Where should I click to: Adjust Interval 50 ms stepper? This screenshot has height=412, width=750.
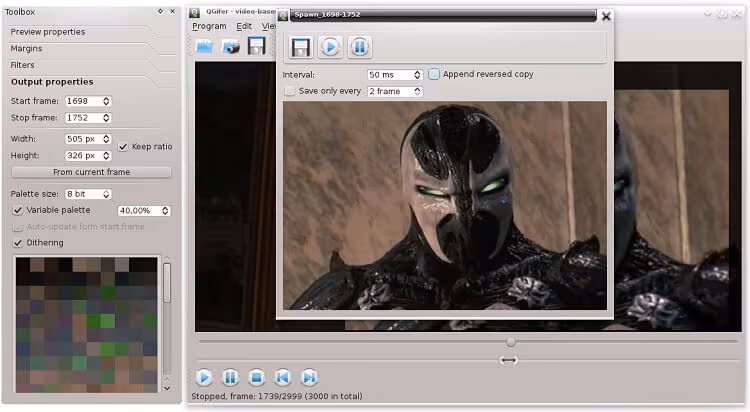pos(417,75)
